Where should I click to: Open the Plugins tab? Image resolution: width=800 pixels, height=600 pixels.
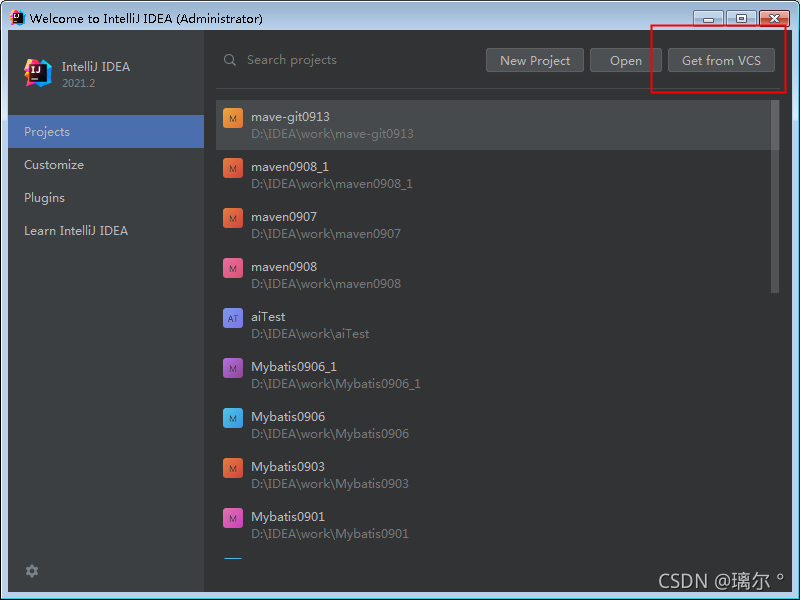point(106,198)
